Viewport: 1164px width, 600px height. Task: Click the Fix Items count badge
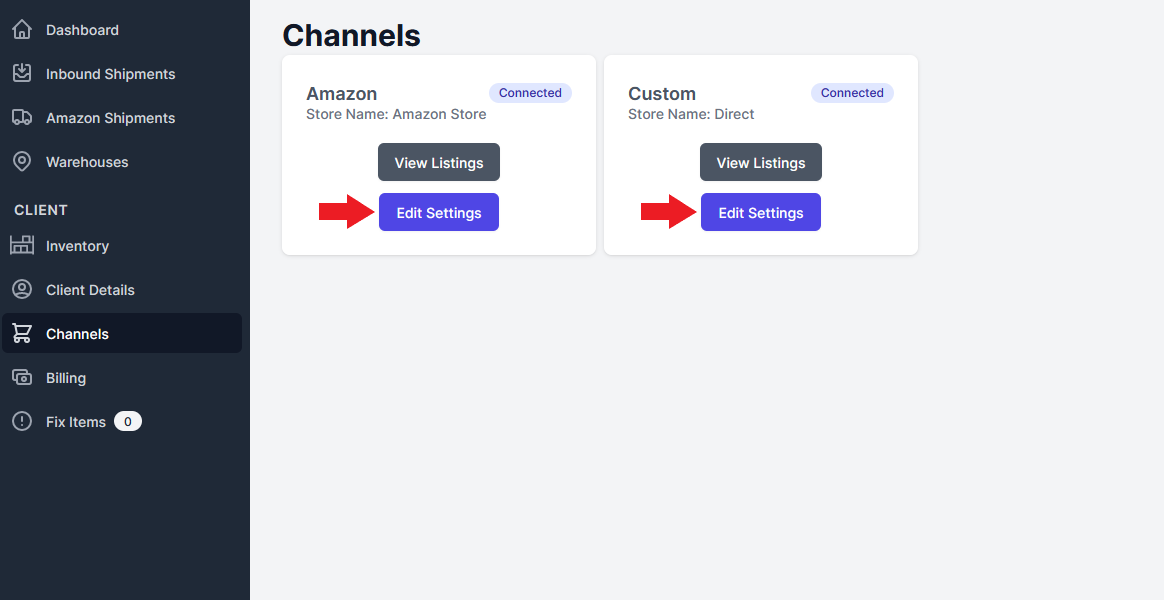pyautogui.click(x=128, y=421)
